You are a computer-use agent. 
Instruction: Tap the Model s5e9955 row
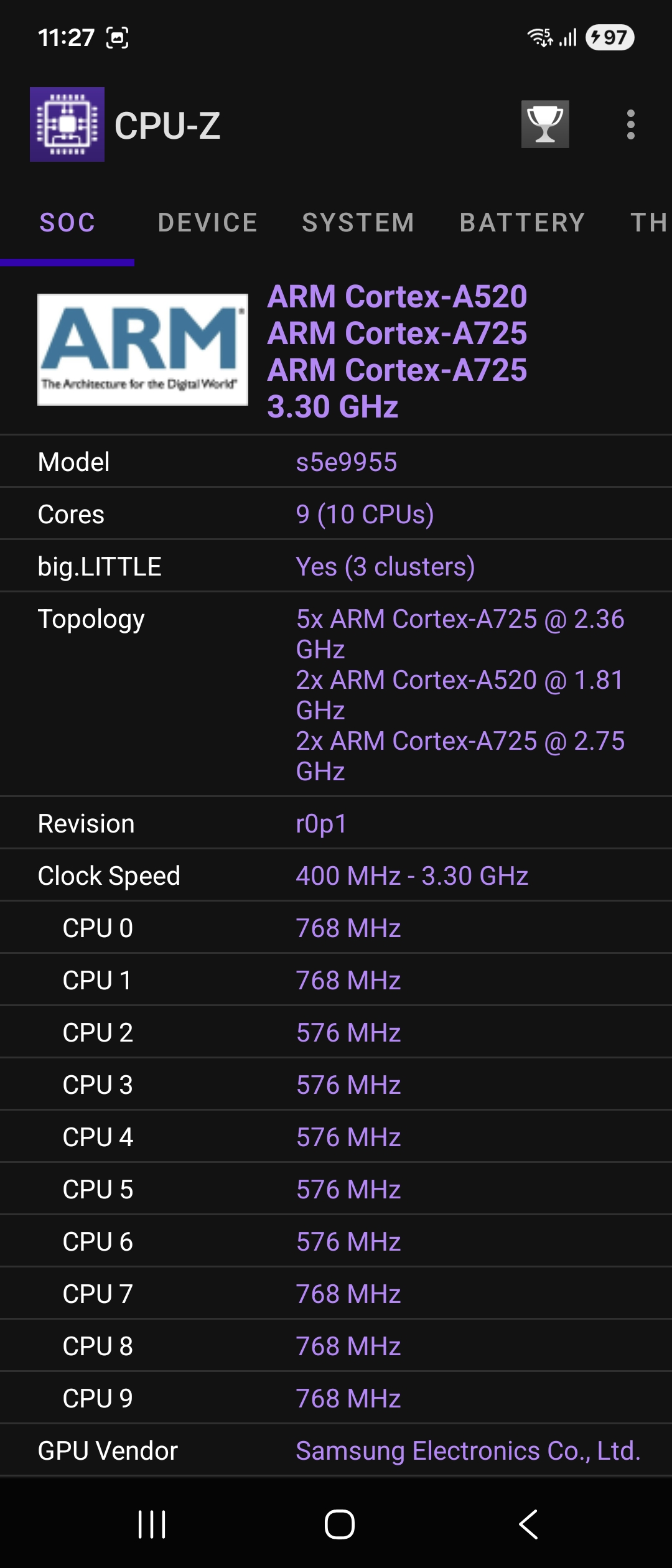point(336,462)
